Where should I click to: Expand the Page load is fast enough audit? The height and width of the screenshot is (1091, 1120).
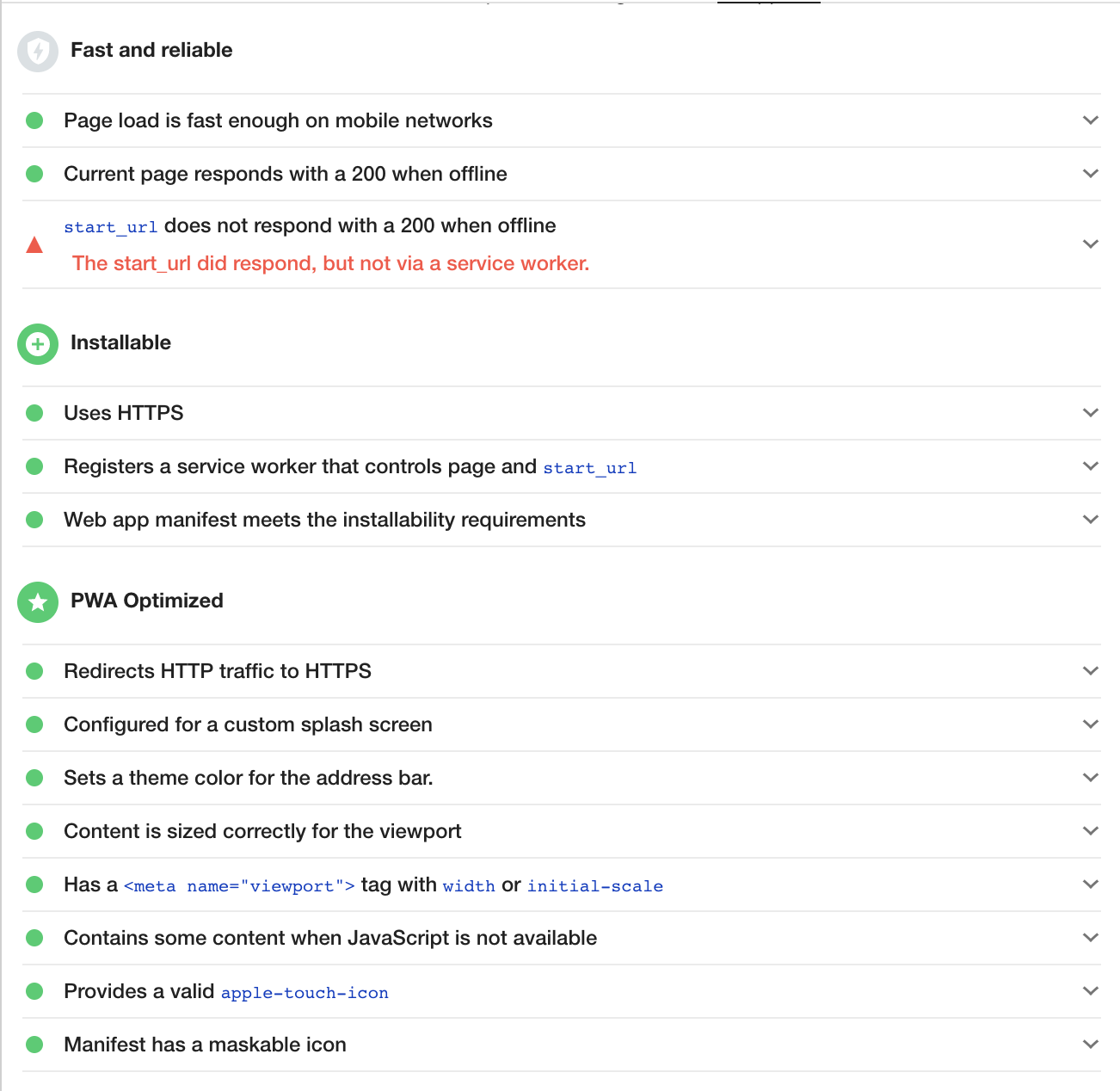tap(1091, 120)
